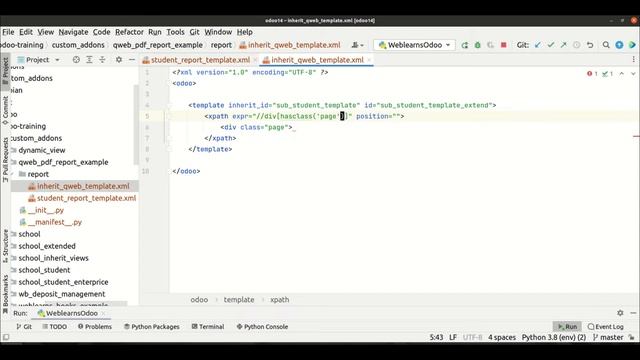Click select opened file target icon
The image size is (640, 360).
click(76, 60)
